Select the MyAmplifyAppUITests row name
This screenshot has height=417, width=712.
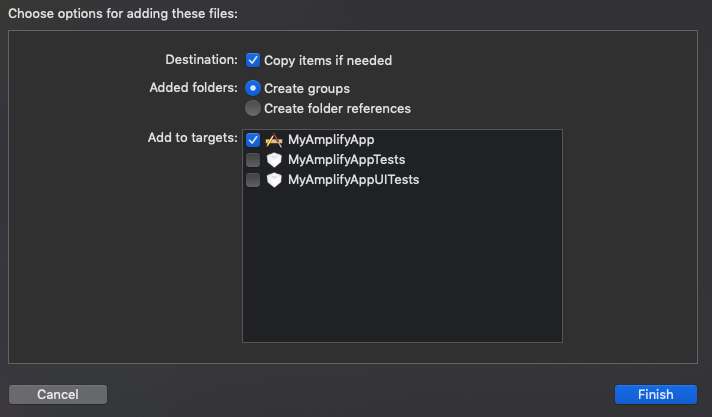(353, 179)
